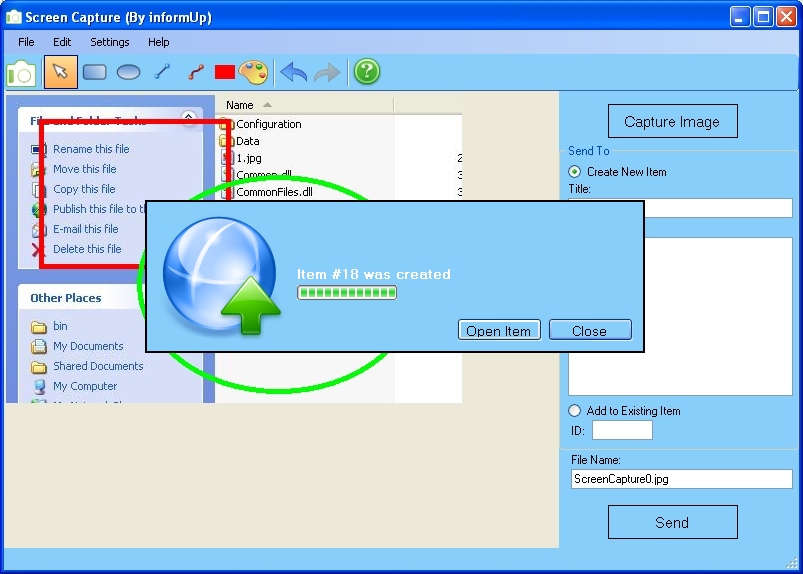Open the Settings menu

[x=110, y=42]
